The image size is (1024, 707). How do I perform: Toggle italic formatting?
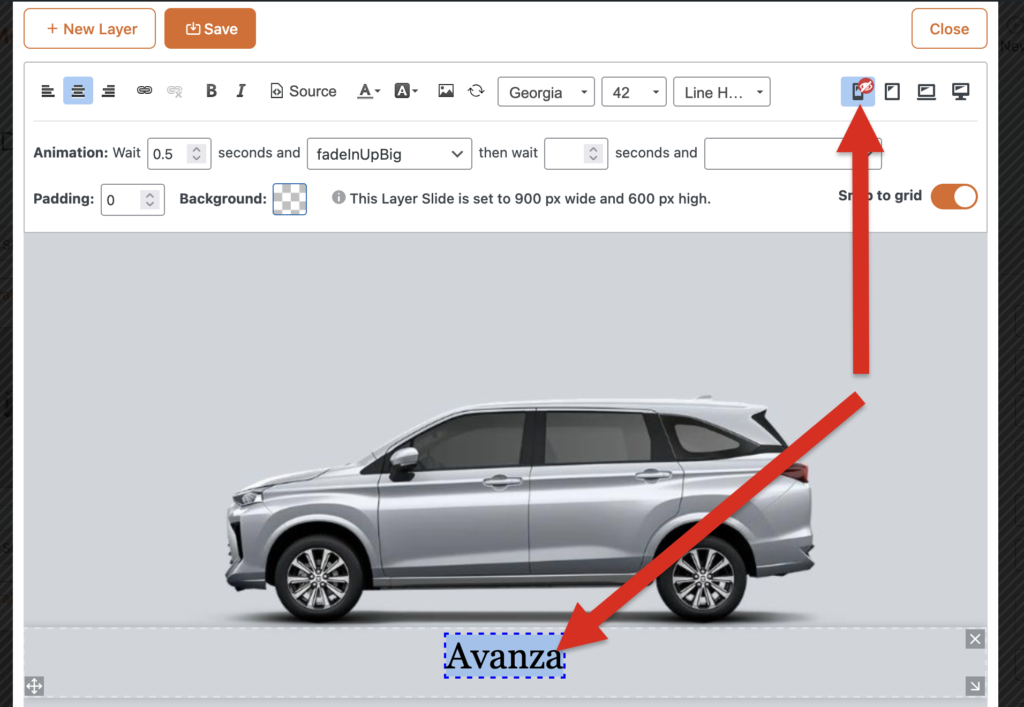click(x=241, y=91)
